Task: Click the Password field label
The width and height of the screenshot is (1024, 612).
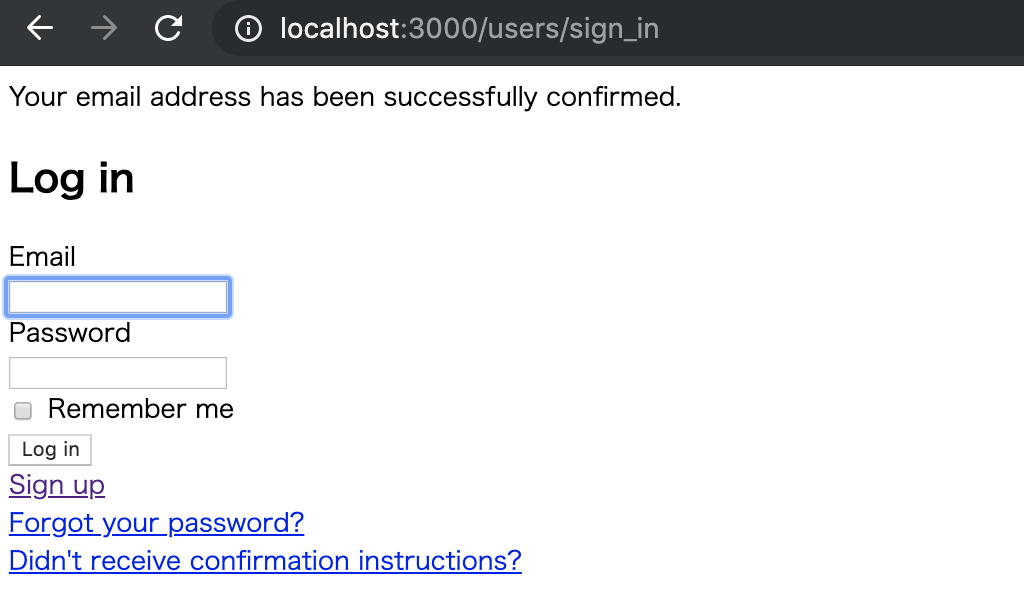Action: 70,333
